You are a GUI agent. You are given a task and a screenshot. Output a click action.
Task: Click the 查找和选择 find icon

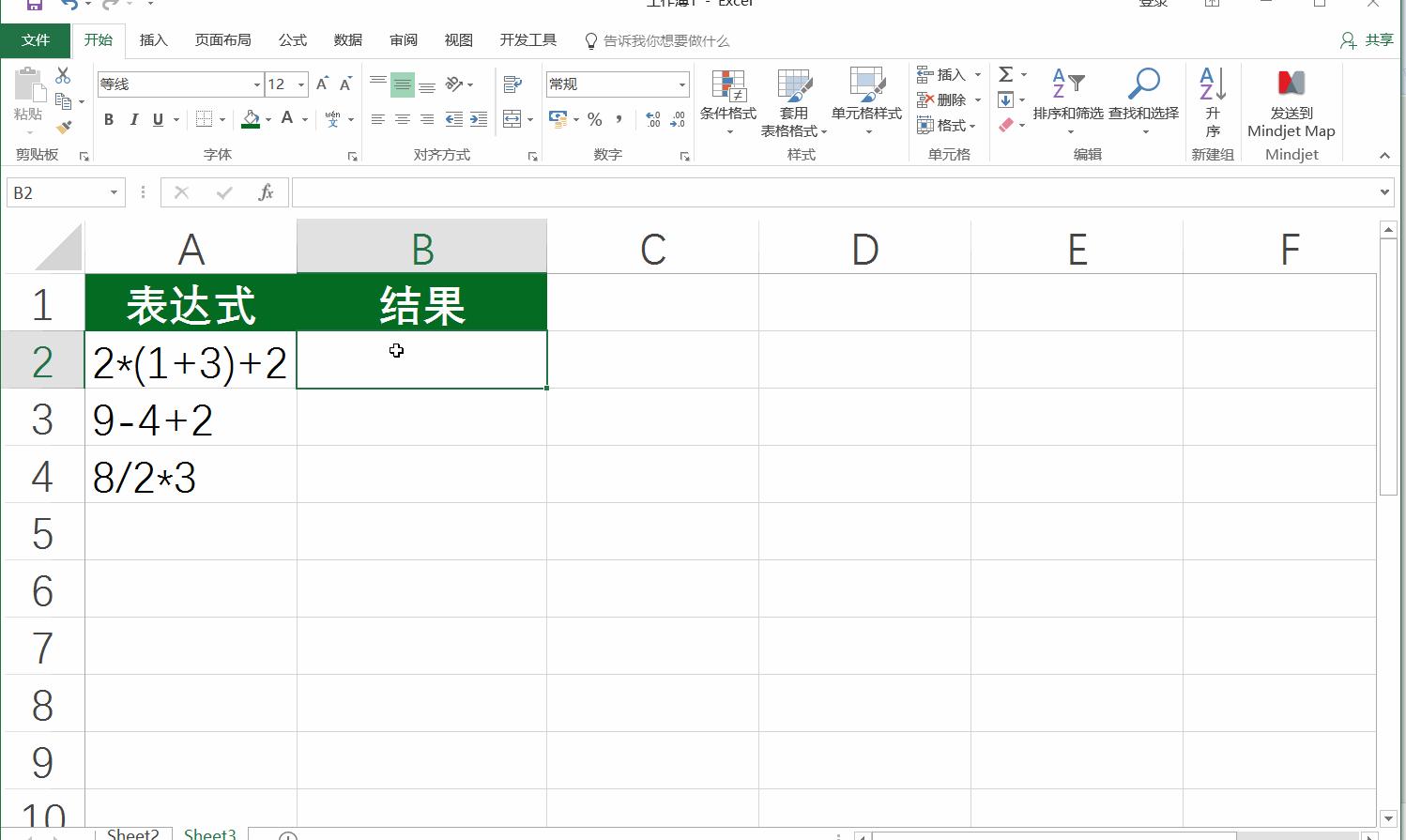1143,99
